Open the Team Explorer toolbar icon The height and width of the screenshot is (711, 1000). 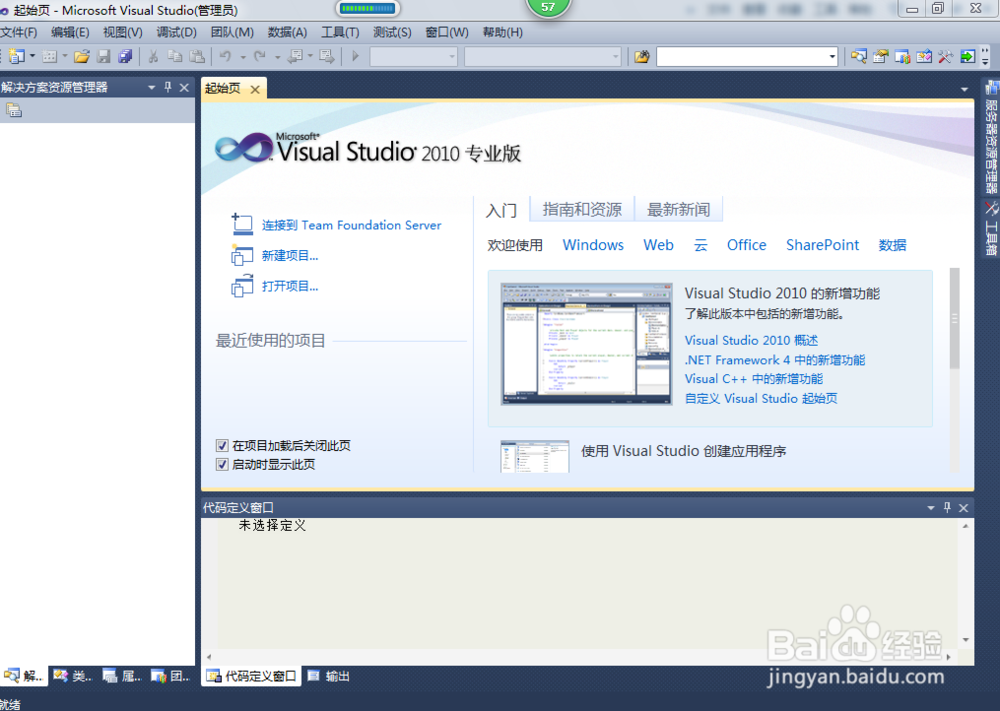pos(902,57)
